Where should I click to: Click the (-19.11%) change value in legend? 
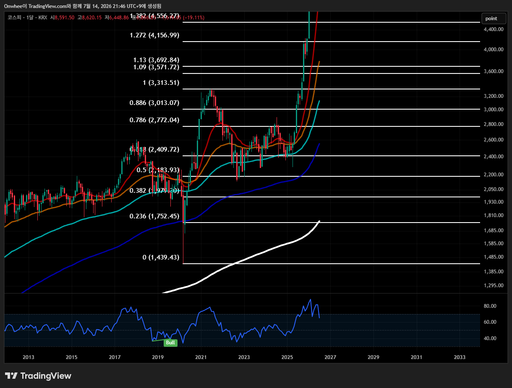pyautogui.click(x=193, y=17)
